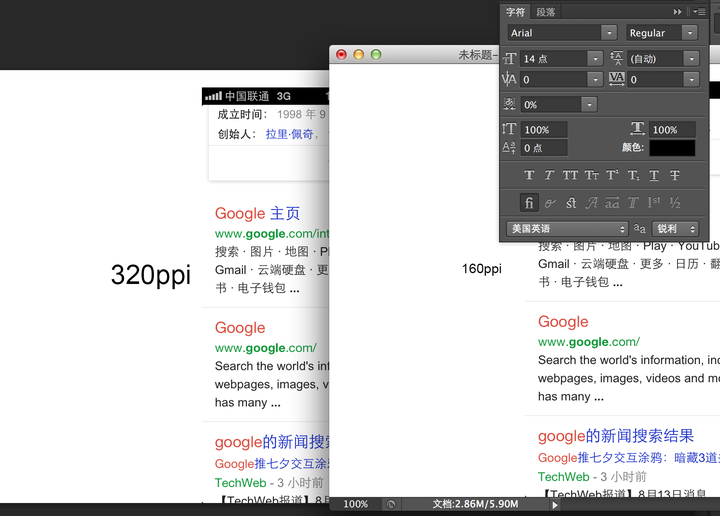This screenshot has height=516, width=720.
Task: Click the red Google title in 160ppi image
Action: 563,321
